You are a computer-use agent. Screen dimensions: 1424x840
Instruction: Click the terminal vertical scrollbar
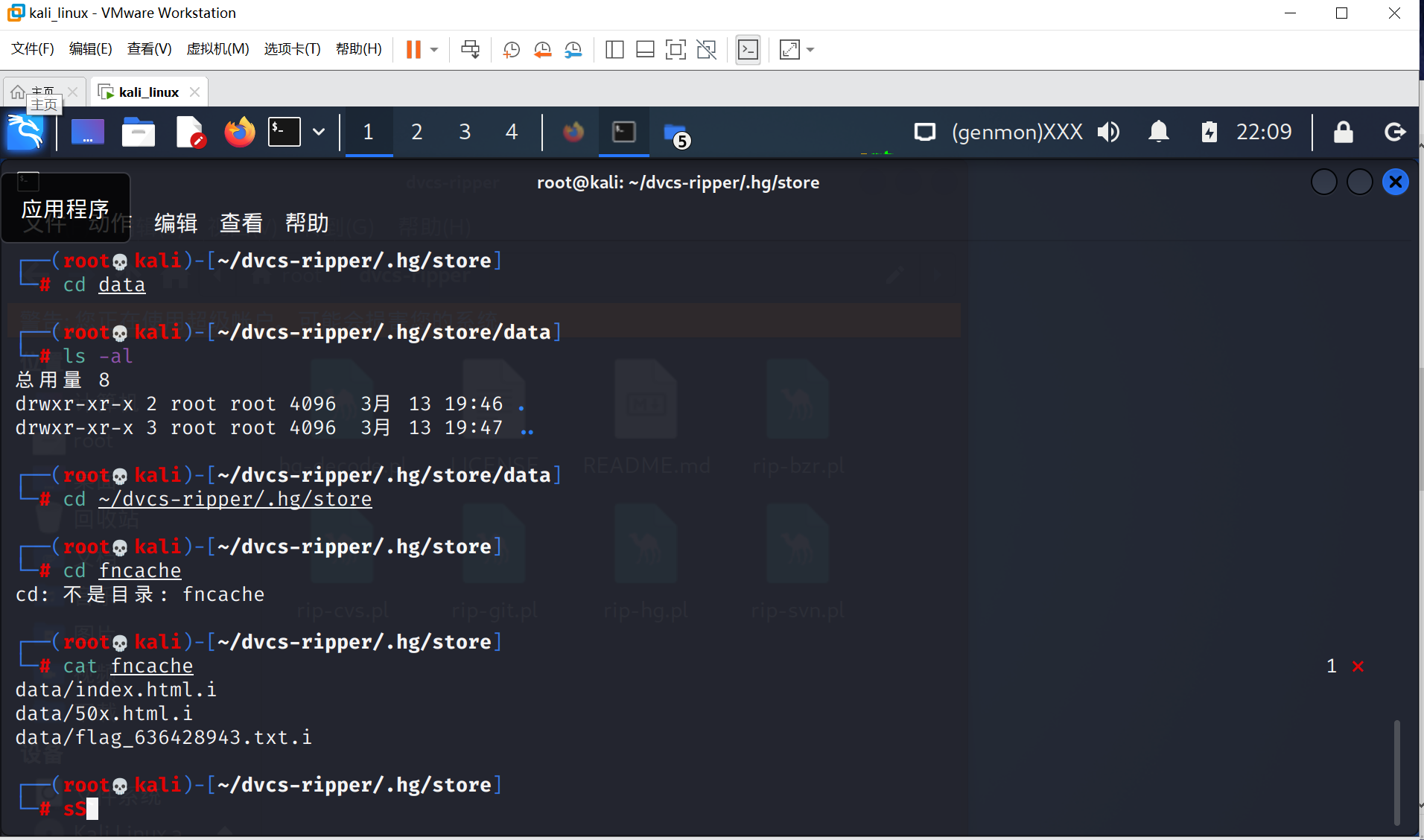coord(1396,771)
